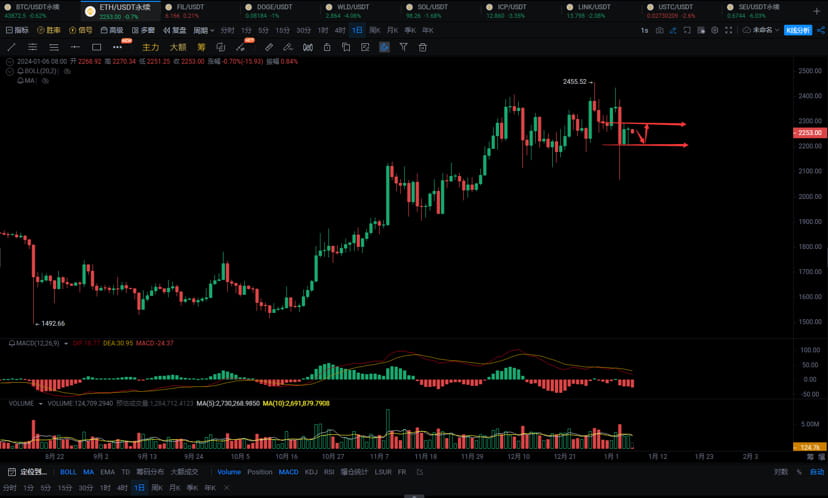828x498 pixels.
Task: Click the camera screenshot icon
Action: click(x=660, y=31)
